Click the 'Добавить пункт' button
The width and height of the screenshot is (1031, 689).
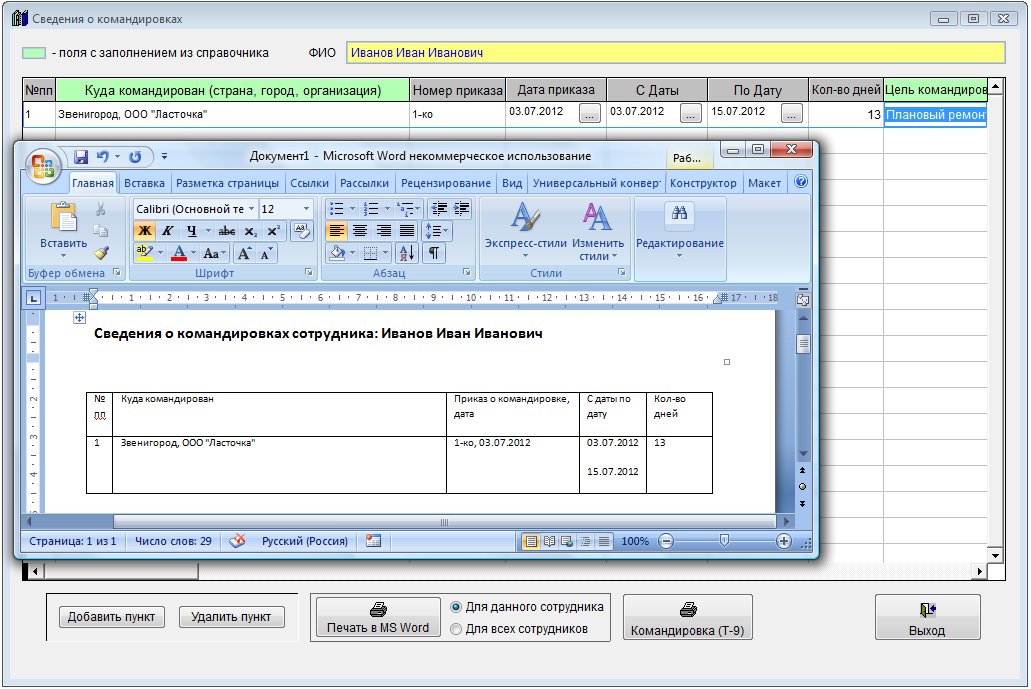[x=111, y=617]
